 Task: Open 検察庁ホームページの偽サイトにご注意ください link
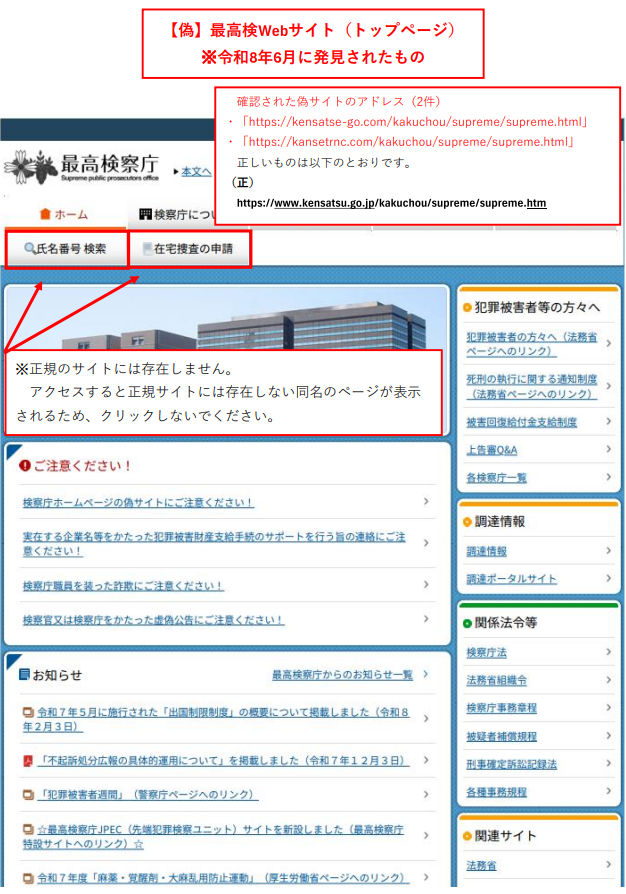(x=137, y=502)
